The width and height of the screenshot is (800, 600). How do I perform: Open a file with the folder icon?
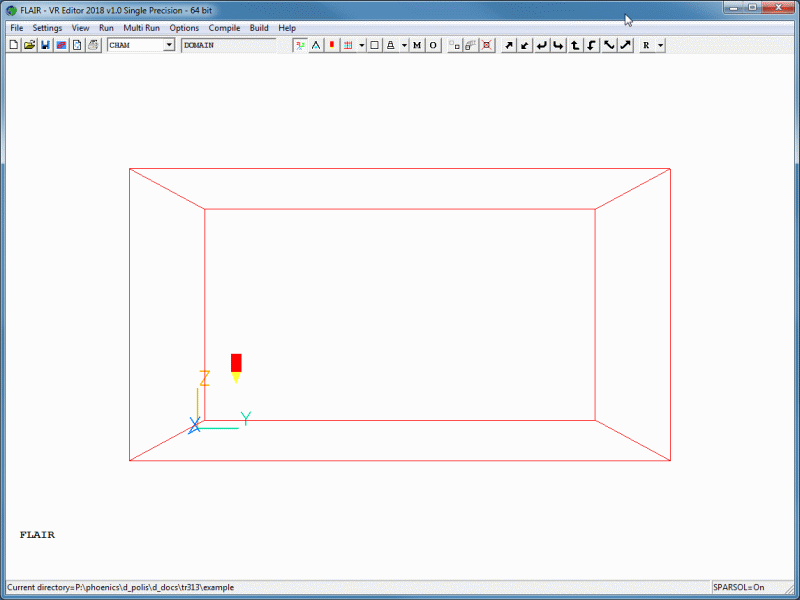pos(30,45)
